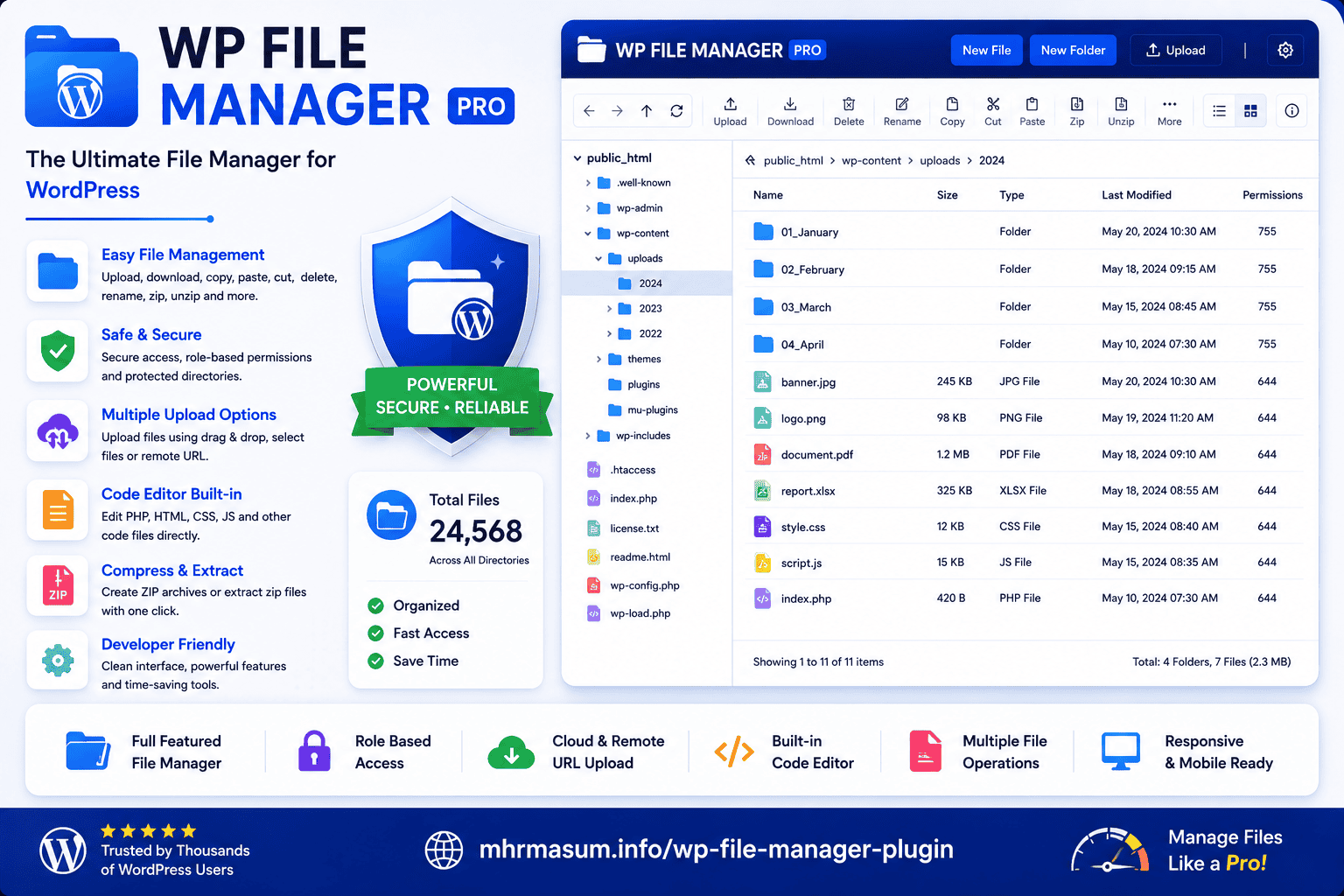Expand the 2022 folder
The height and width of the screenshot is (896, 1344).
click(x=610, y=333)
